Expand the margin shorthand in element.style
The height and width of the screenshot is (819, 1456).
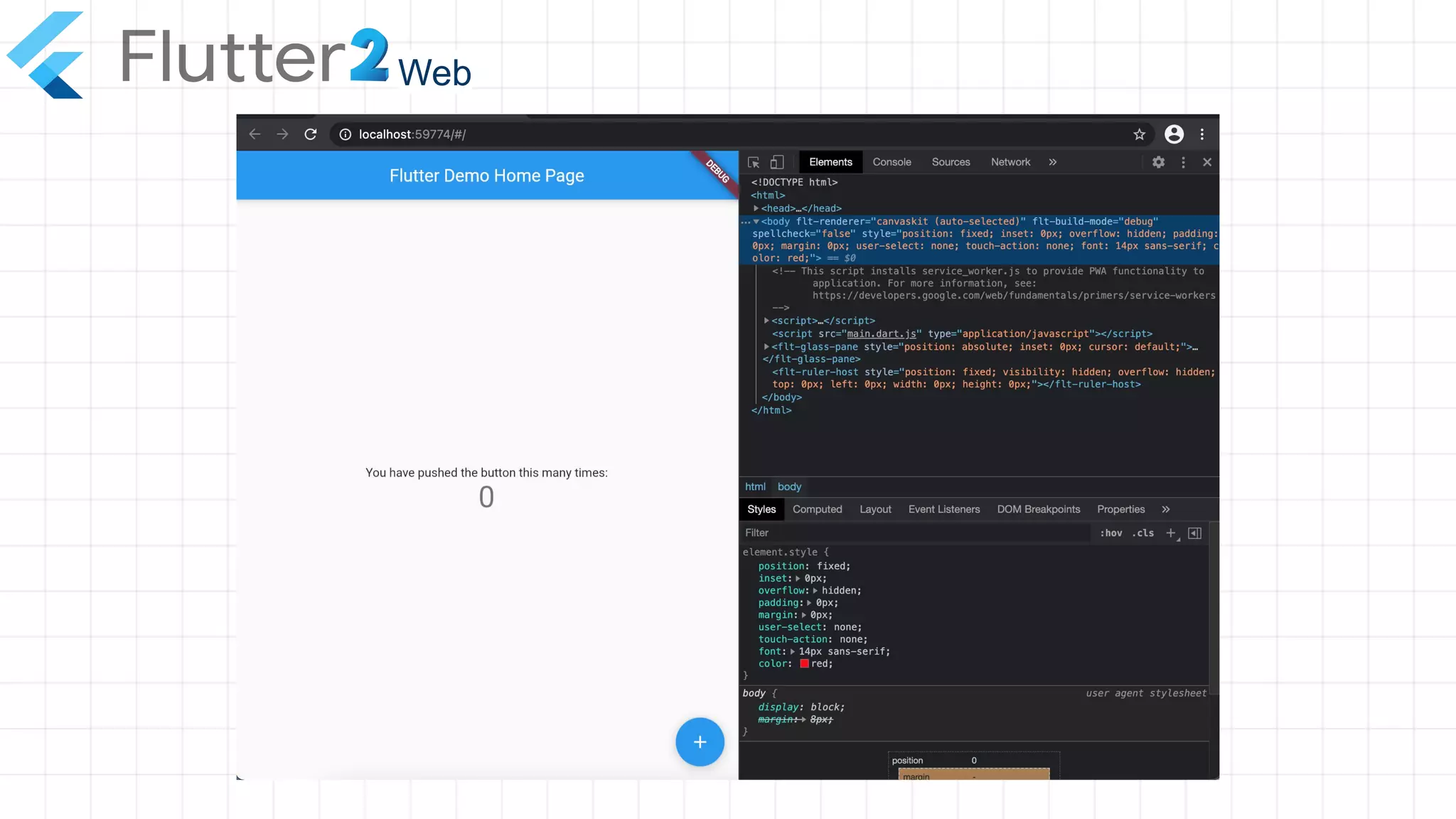point(804,615)
